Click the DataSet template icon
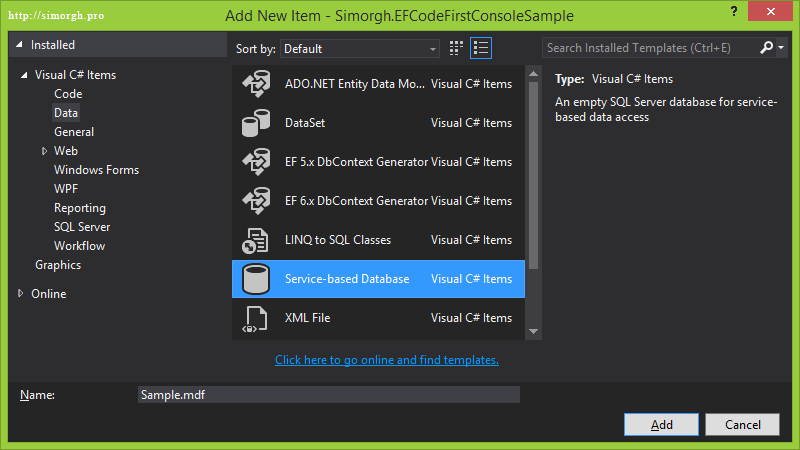800x450 pixels. (x=256, y=123)
